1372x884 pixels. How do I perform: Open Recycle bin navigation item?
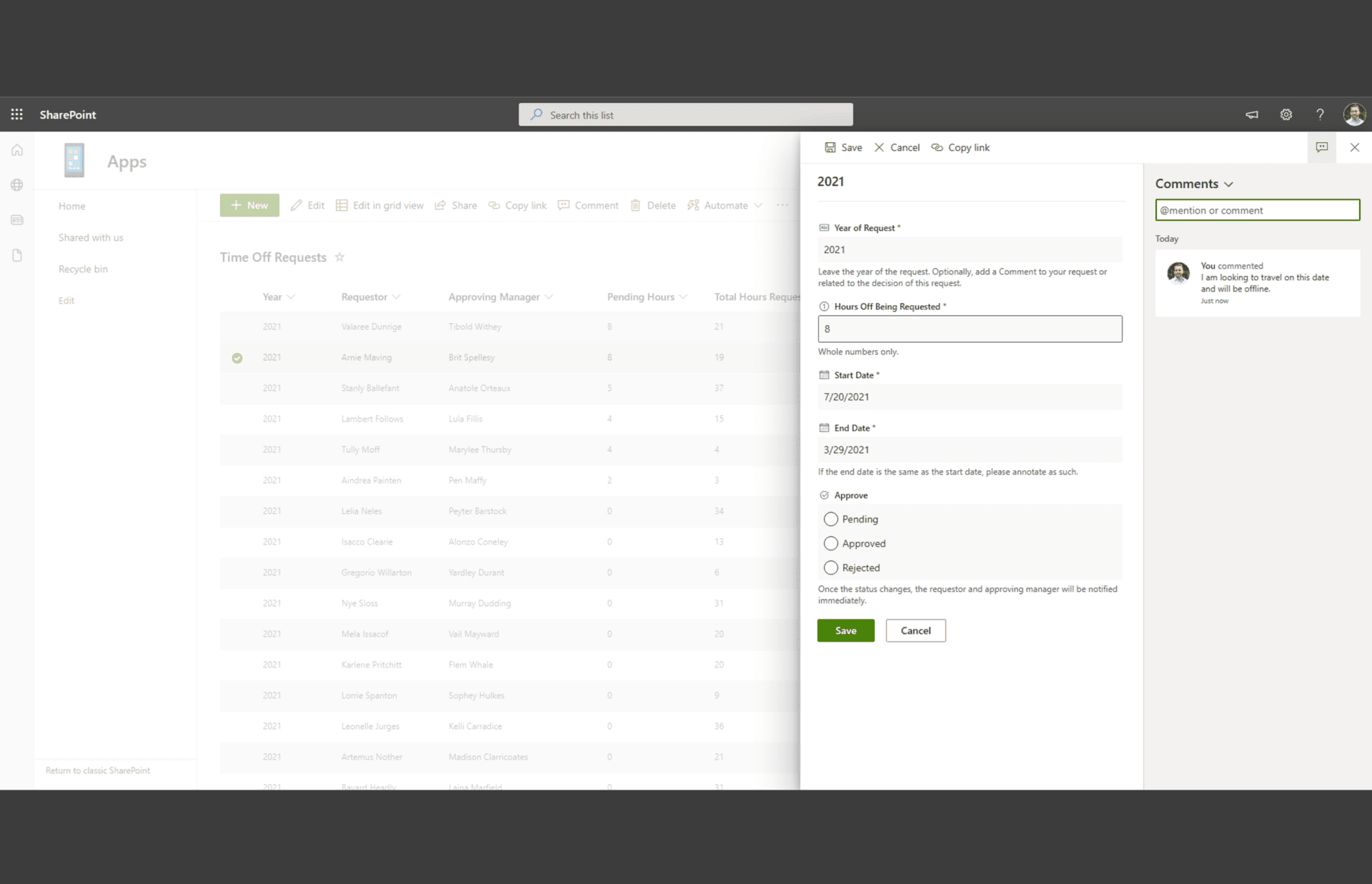83,269
